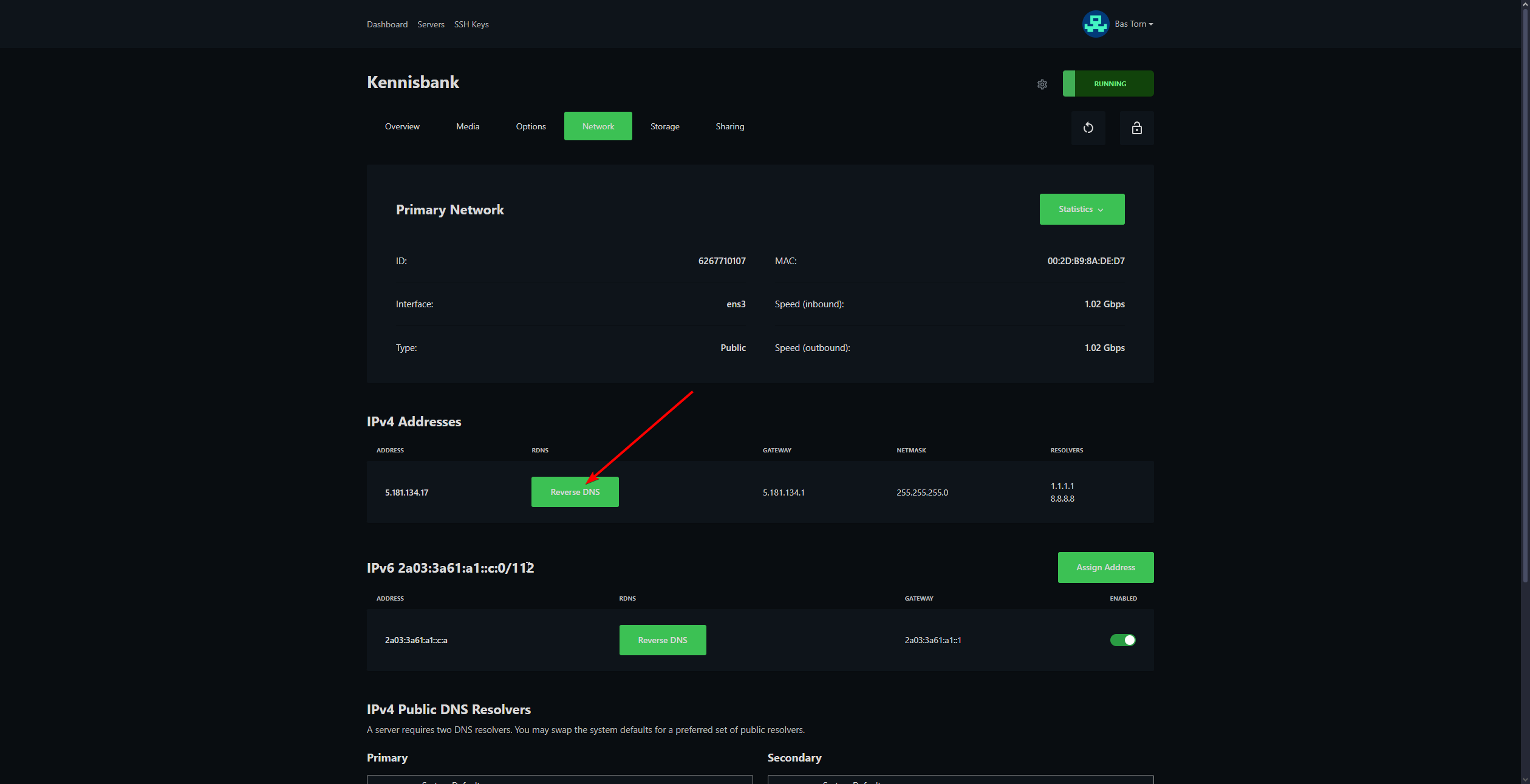1530x784 pixels.
Task: Open the Servers navigation link
Action: pos(431,24)
